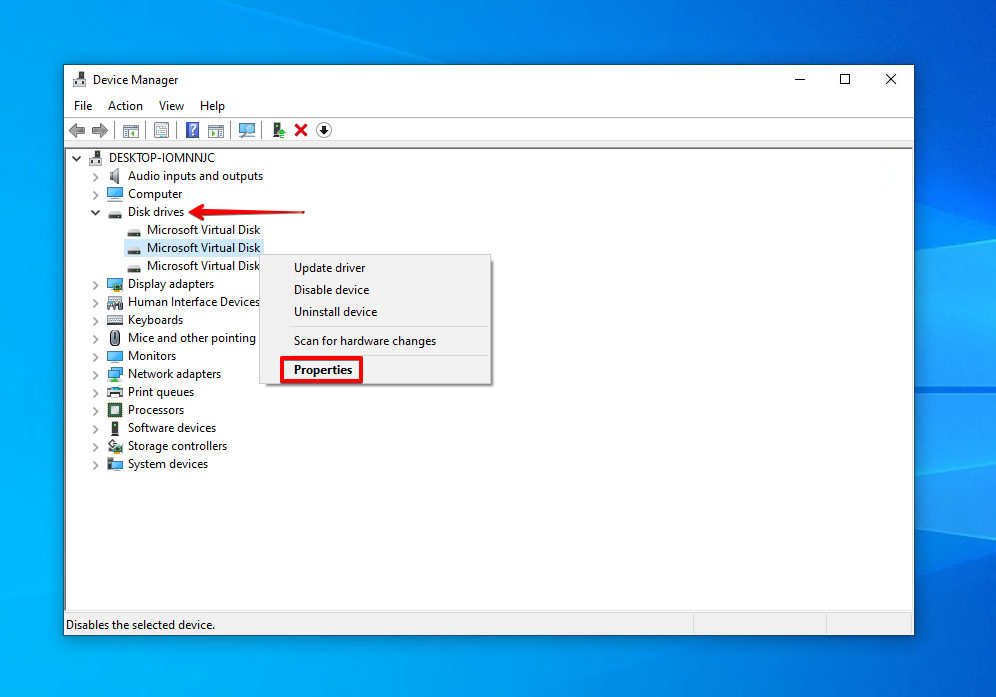
Task: Expand the Storage controllers node
Action: point(96,446)
